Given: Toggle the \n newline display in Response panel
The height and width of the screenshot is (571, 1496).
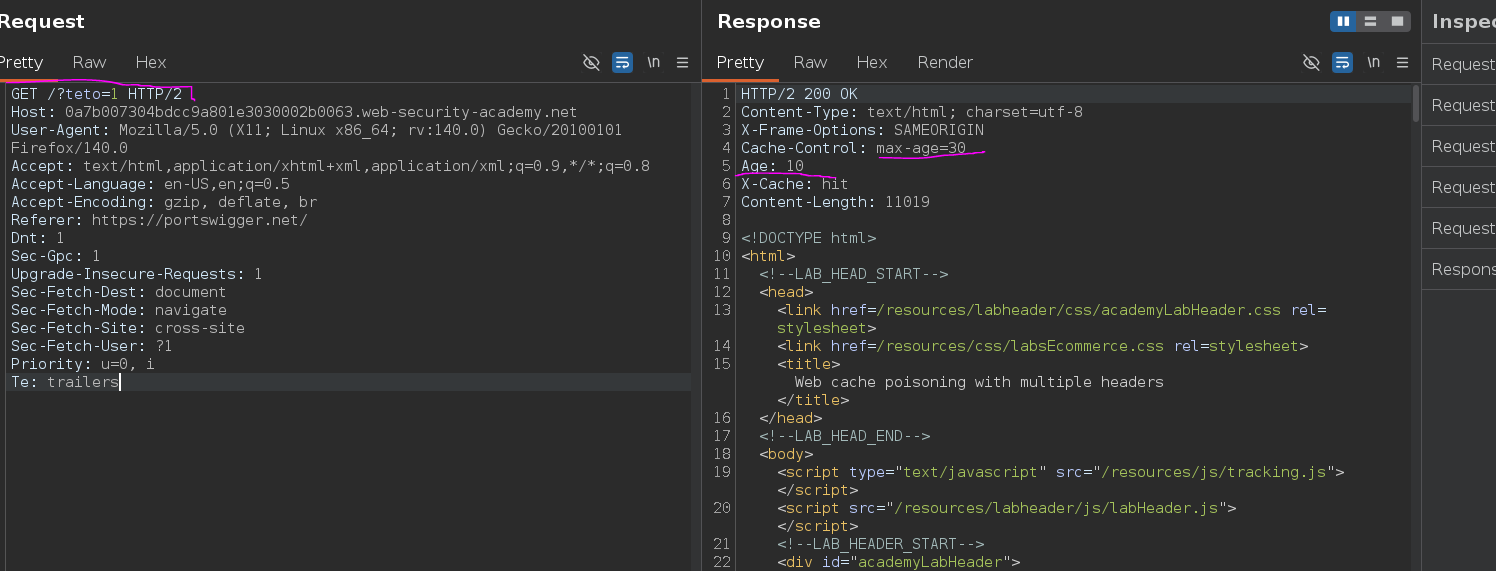Looking at the screenshot, I should (x=1373, y=62).
